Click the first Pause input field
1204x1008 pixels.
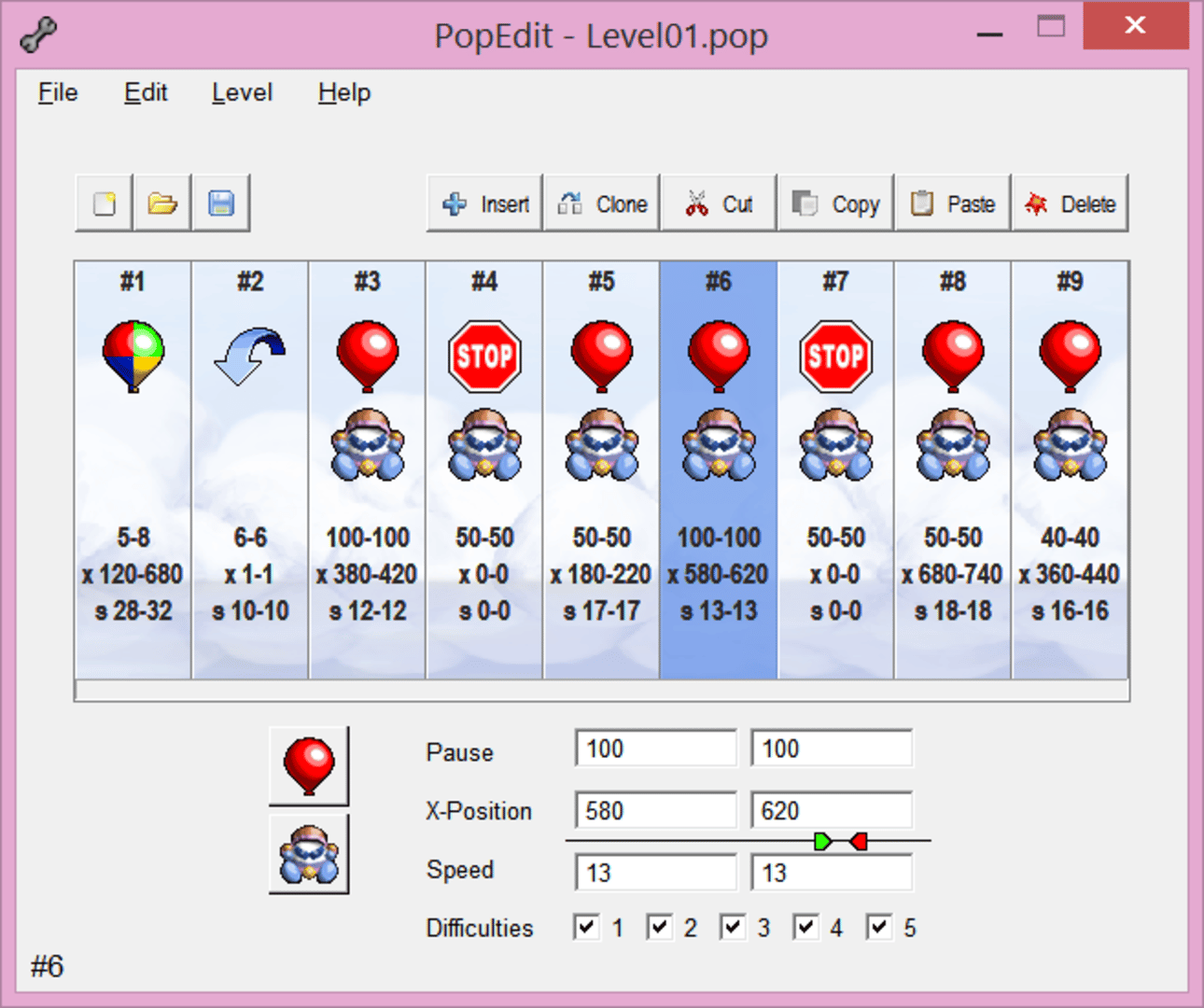coord(655,749)
